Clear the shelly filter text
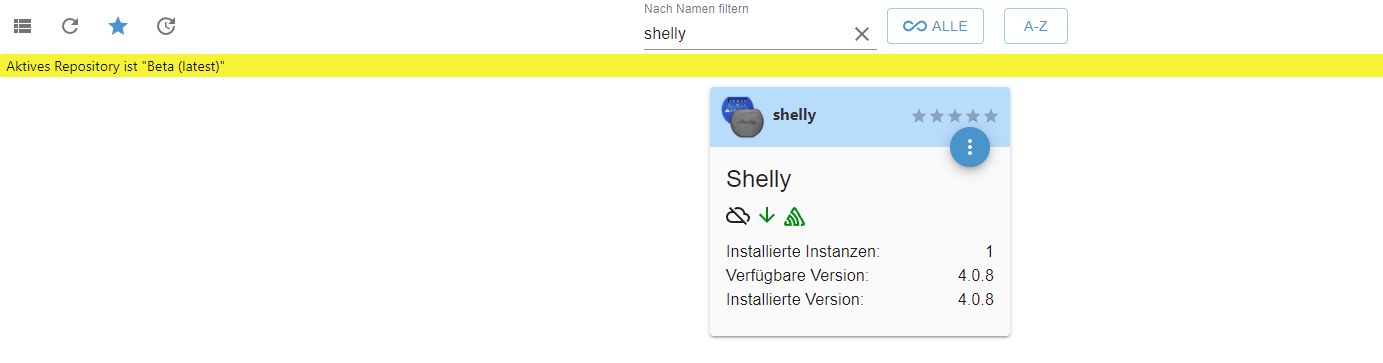This screenshot has height=363, width=1383. tap(862, 34)
